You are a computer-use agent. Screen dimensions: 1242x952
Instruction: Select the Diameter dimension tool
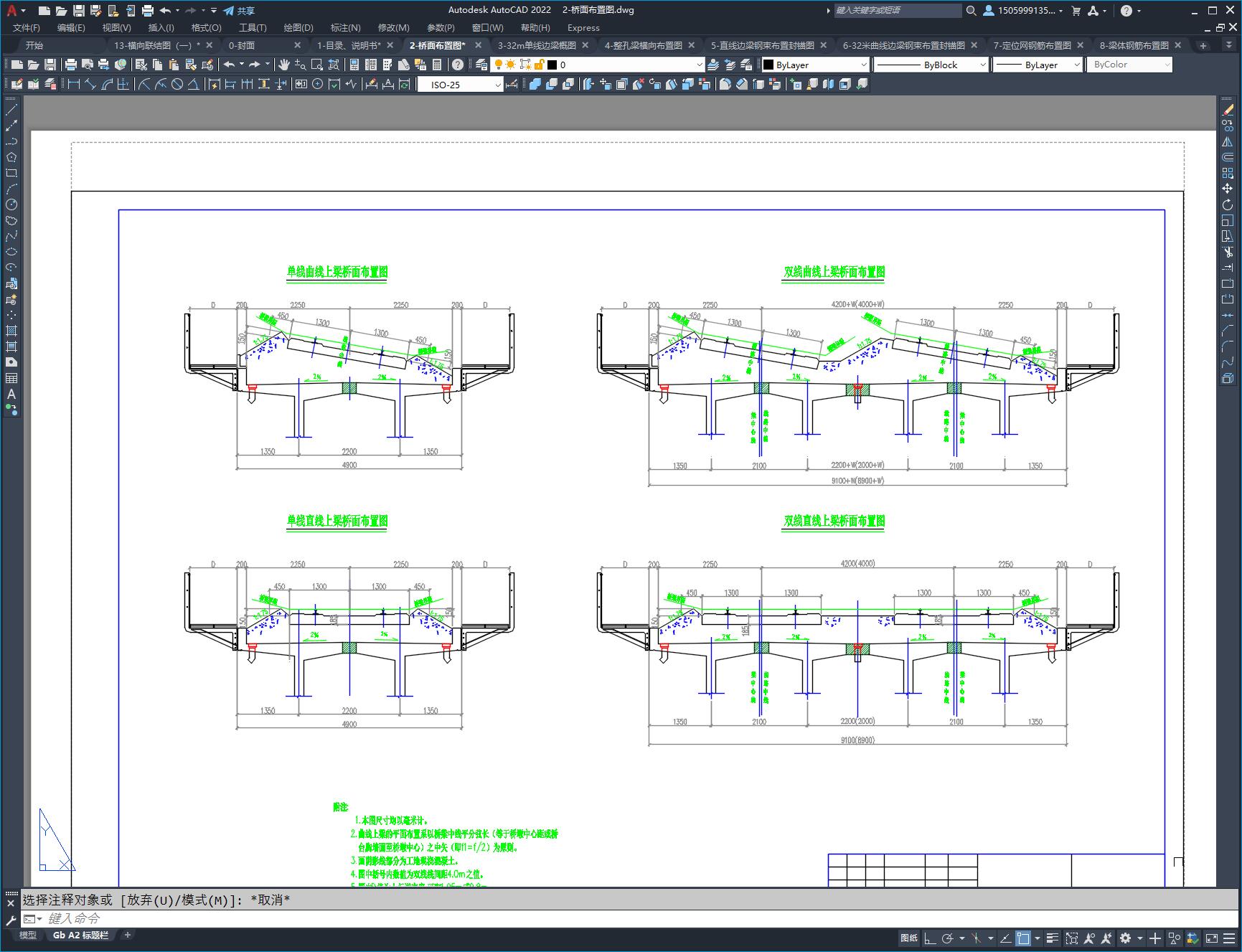pyautogui.click(x=177, y=85)
